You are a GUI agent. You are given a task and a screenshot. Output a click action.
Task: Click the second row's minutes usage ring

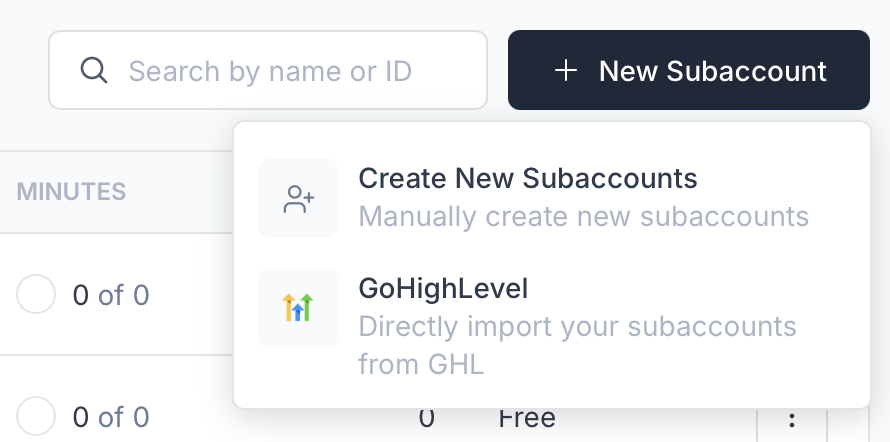point(36,416)
